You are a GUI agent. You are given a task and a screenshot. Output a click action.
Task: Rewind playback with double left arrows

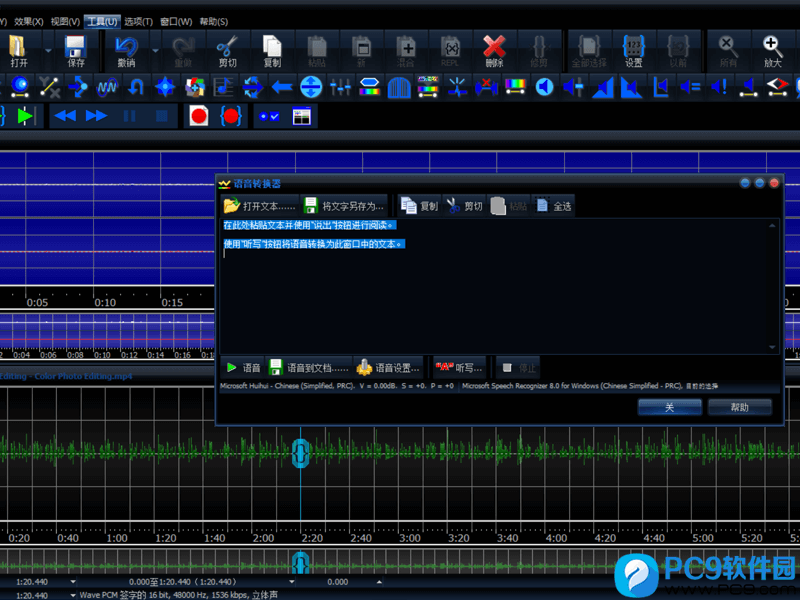(65, 116)
